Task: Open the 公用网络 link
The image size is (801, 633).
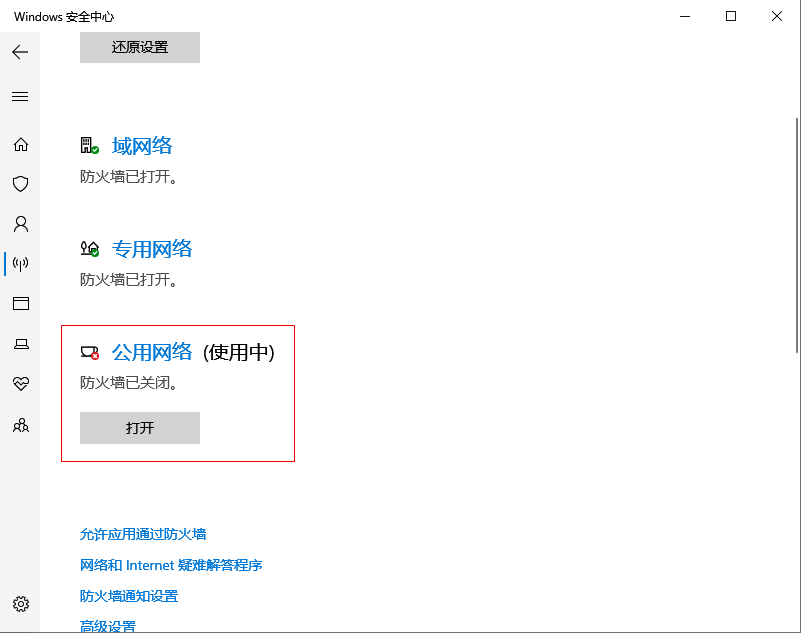Action: (x=152, y=353)
